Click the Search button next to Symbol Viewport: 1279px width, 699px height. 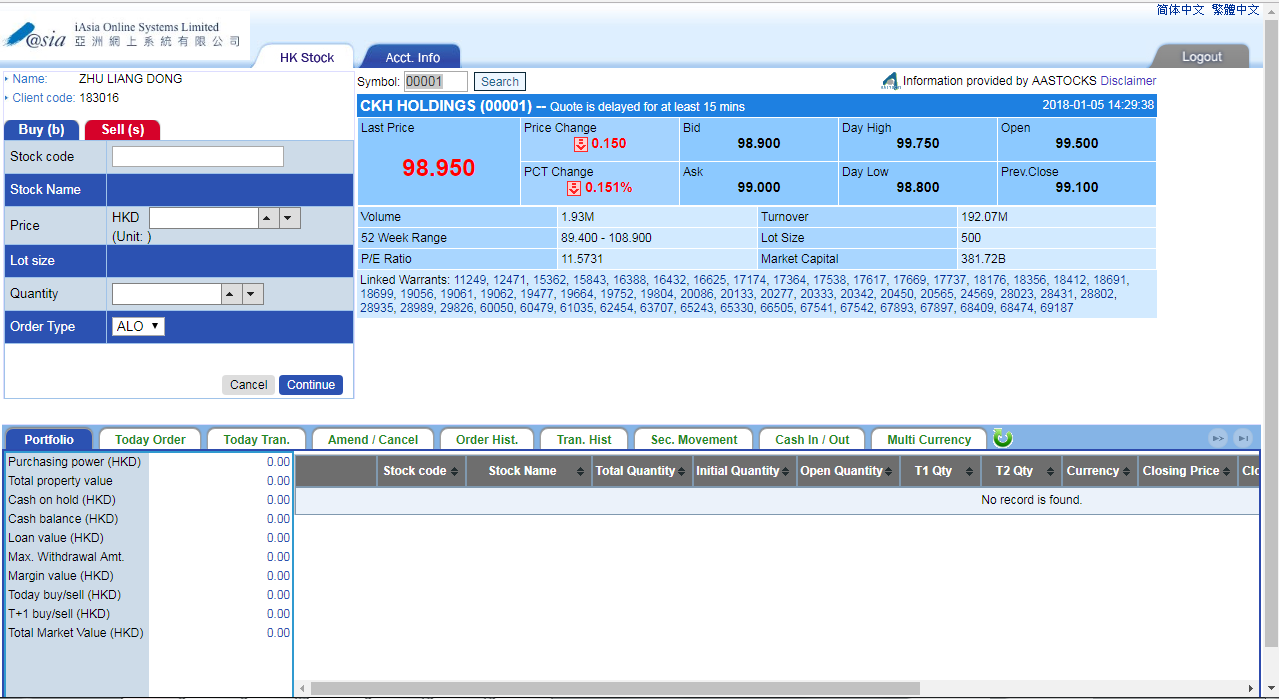[499, 82]
